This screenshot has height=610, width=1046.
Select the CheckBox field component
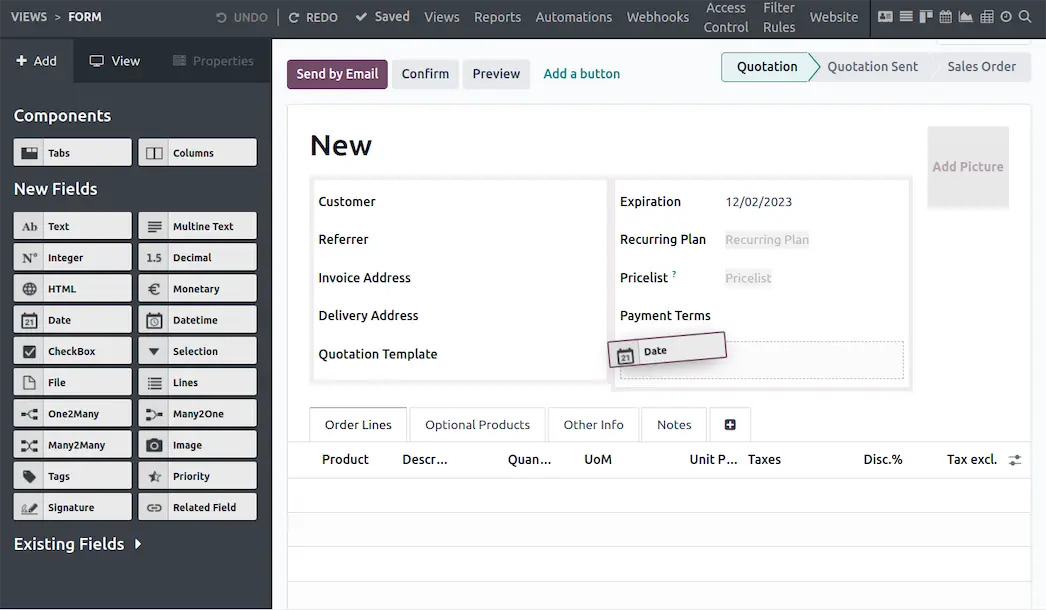tap(71, 350)
